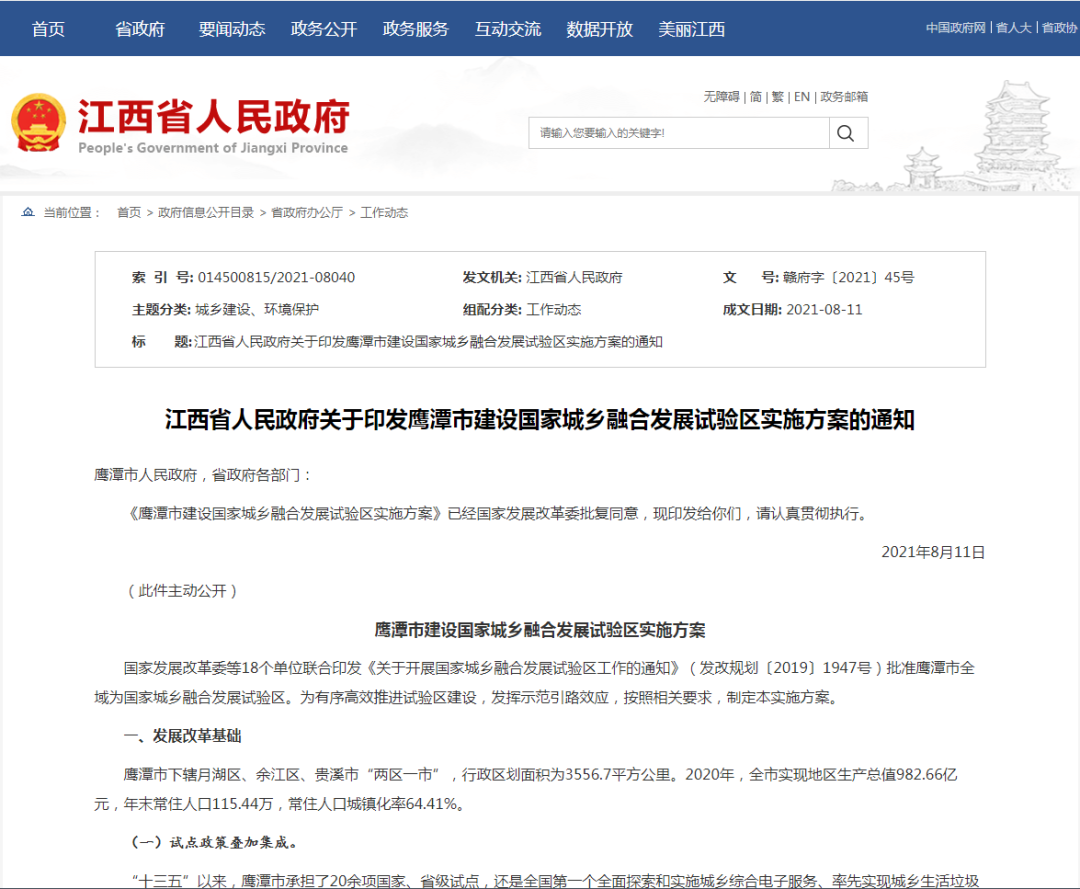Click the national emblem logo
The width and height of the screenshot is (1080, 889).
(x=39, y=123)
